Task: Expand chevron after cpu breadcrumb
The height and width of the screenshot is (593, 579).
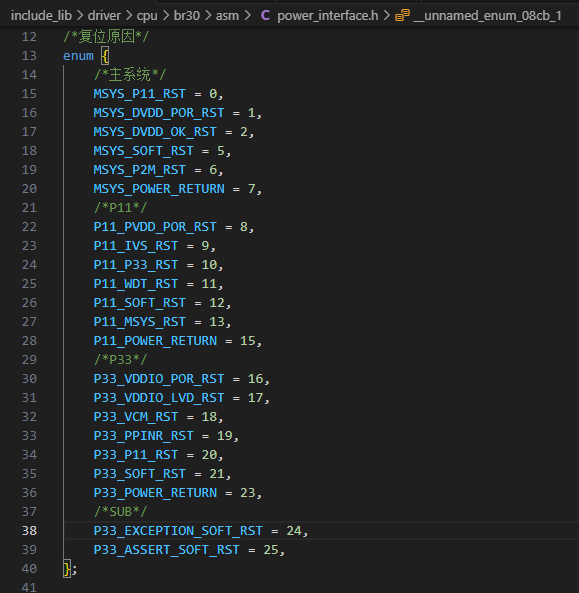Action: [166, 16]
